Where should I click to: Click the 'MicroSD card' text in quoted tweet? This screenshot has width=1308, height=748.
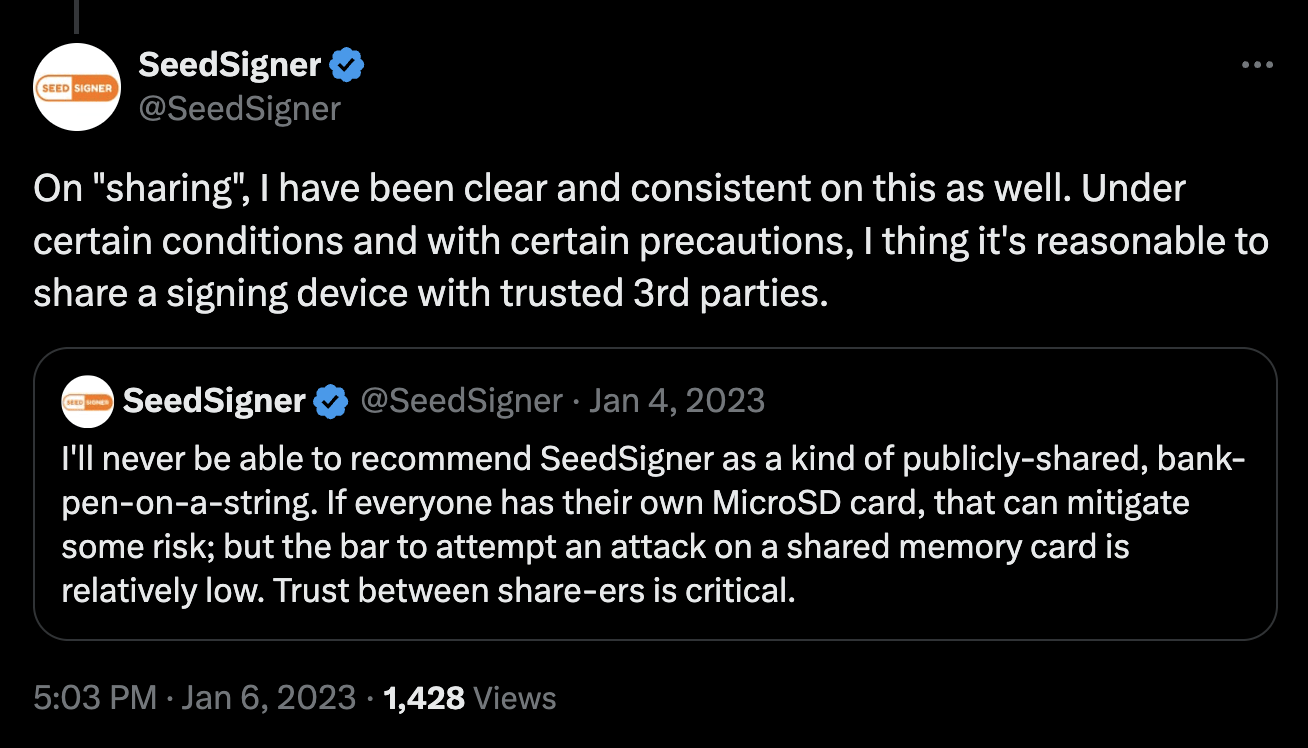pyautogui.click(x=817, y=503)
